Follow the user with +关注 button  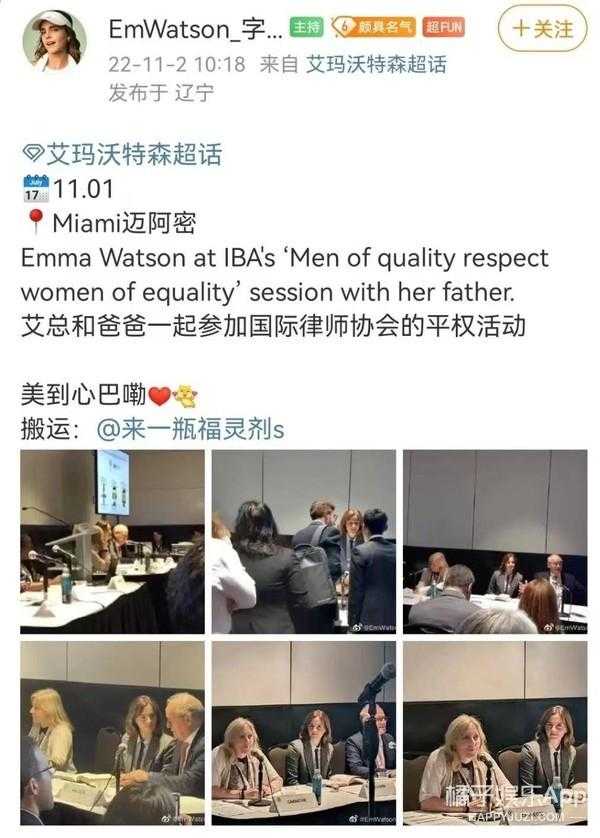click(x=542, y=28)
